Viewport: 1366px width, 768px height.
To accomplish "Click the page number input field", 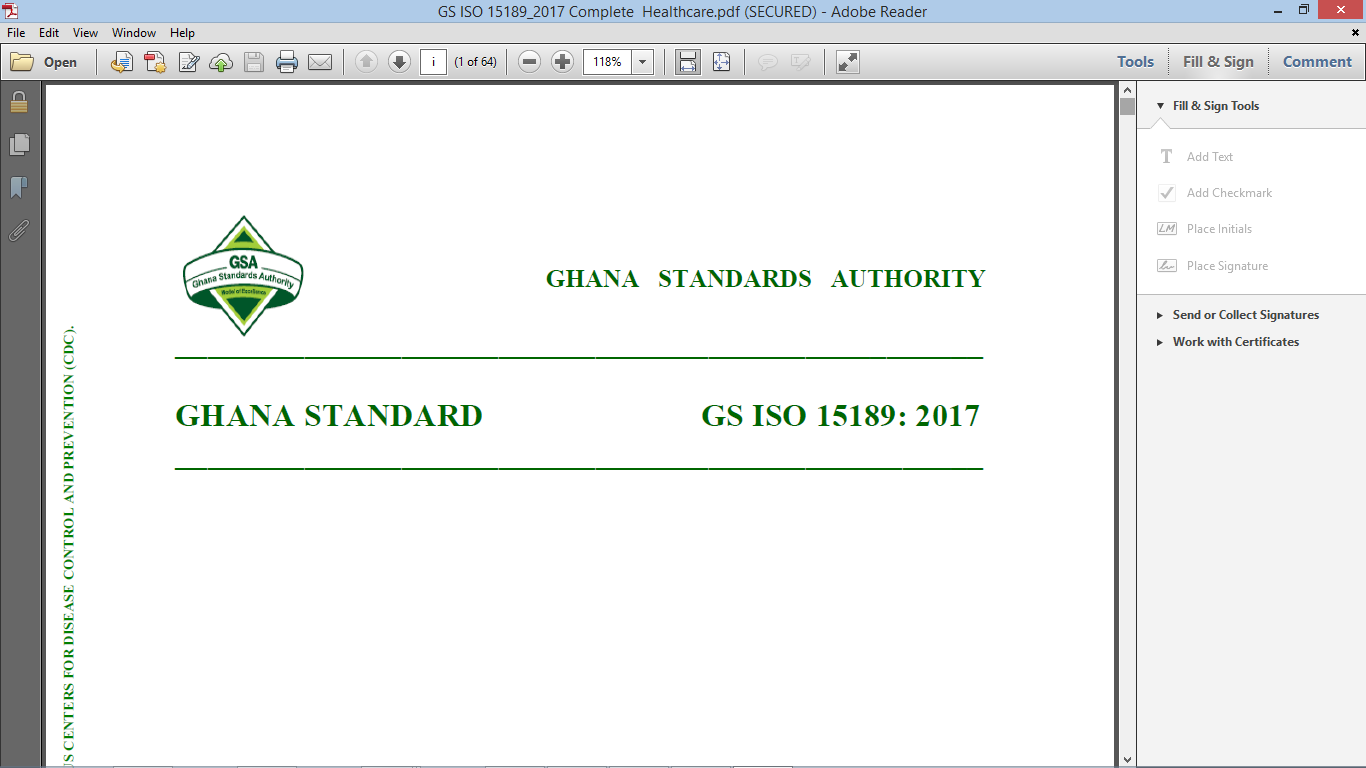I will point(433,62).
